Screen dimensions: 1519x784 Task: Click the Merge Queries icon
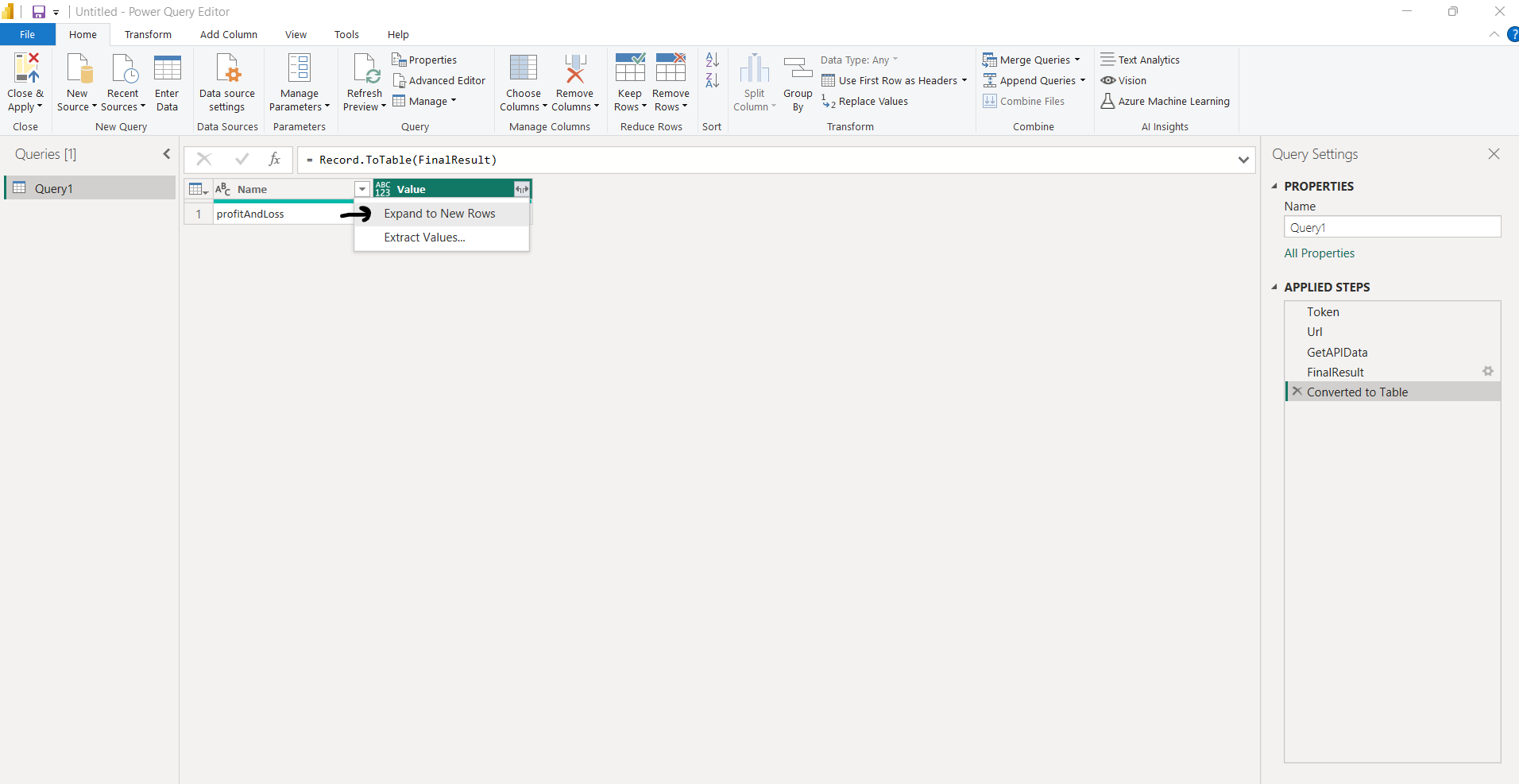tap(990, 60)
